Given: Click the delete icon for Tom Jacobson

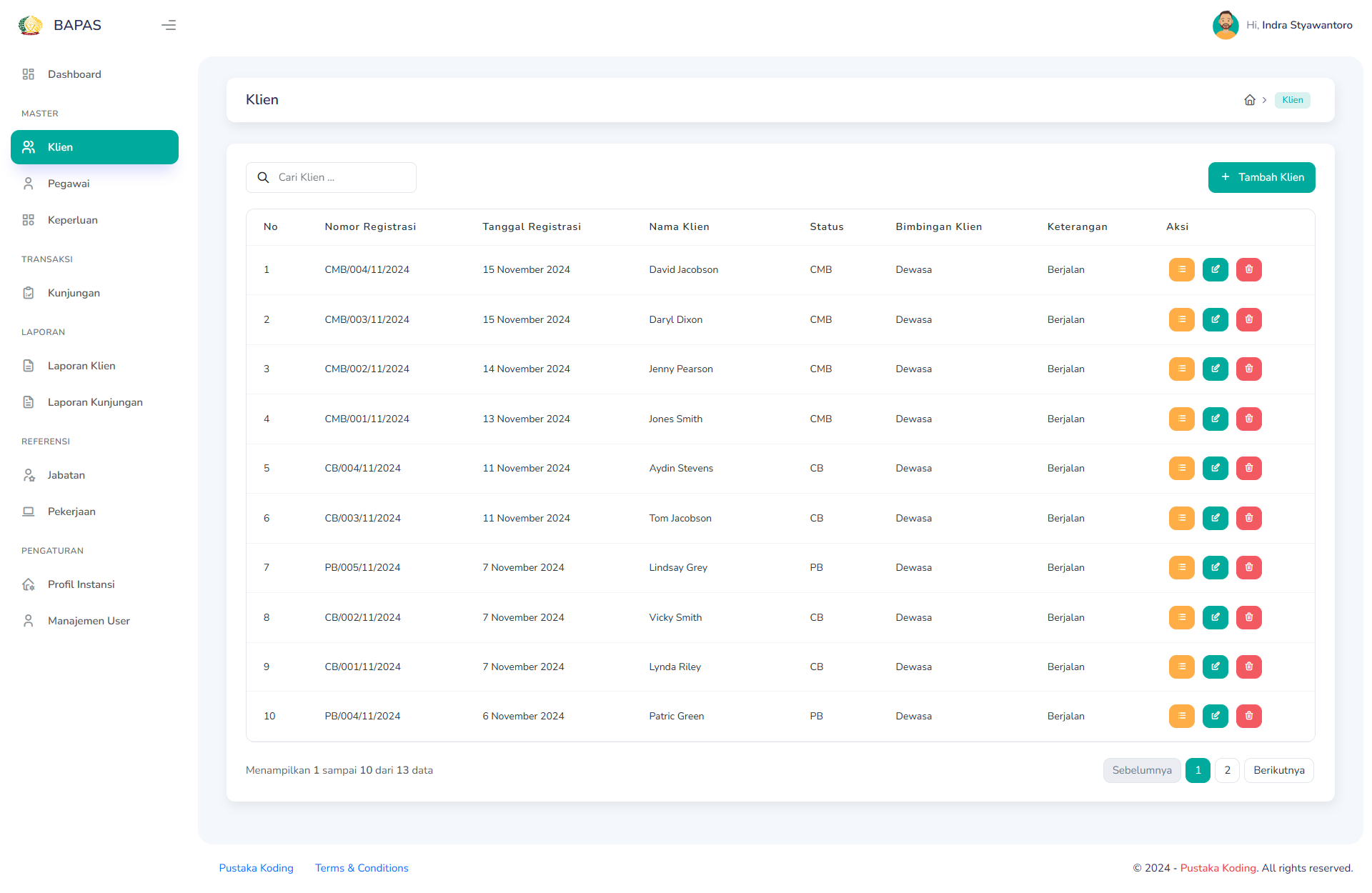Looking at the screenshot, I should (x=1248, y=517).
